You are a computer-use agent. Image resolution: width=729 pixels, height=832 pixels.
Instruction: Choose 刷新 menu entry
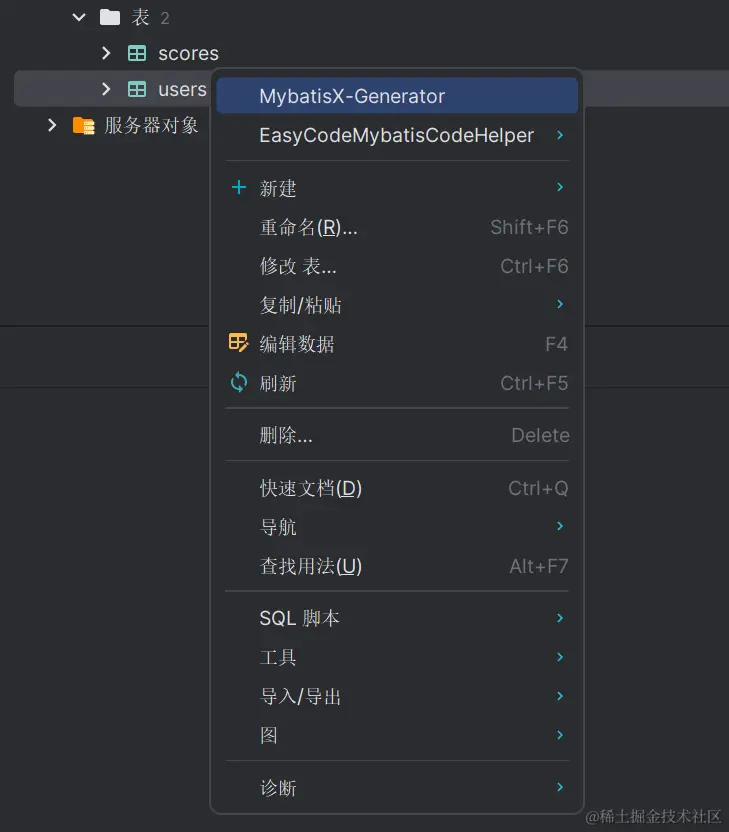397,383
